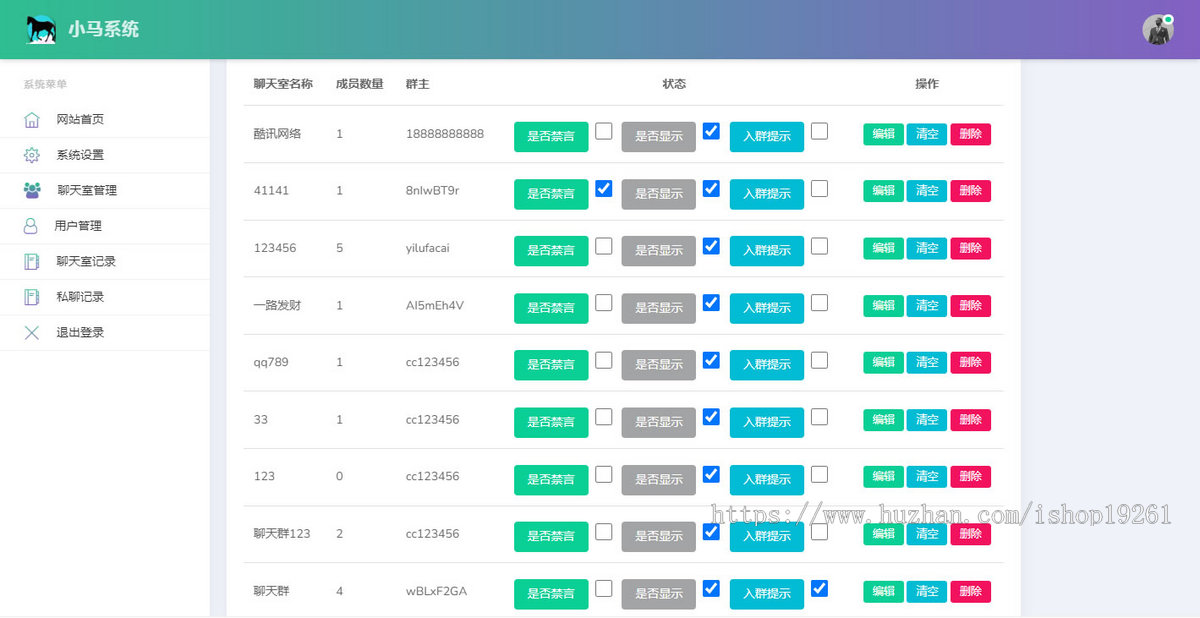Screen dimensions: 1200x618
Task: Go to 用户管理 in the sidebar
Action: click(x=78, y=226)
